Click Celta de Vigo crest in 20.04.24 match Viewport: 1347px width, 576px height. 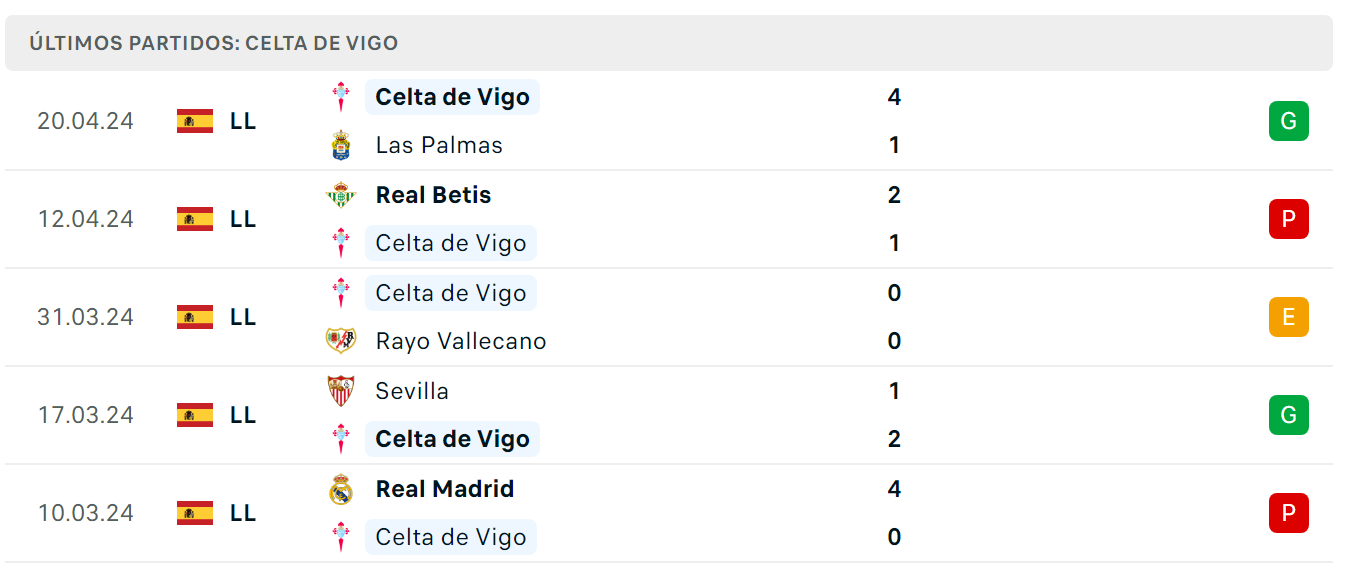point(341,97)
